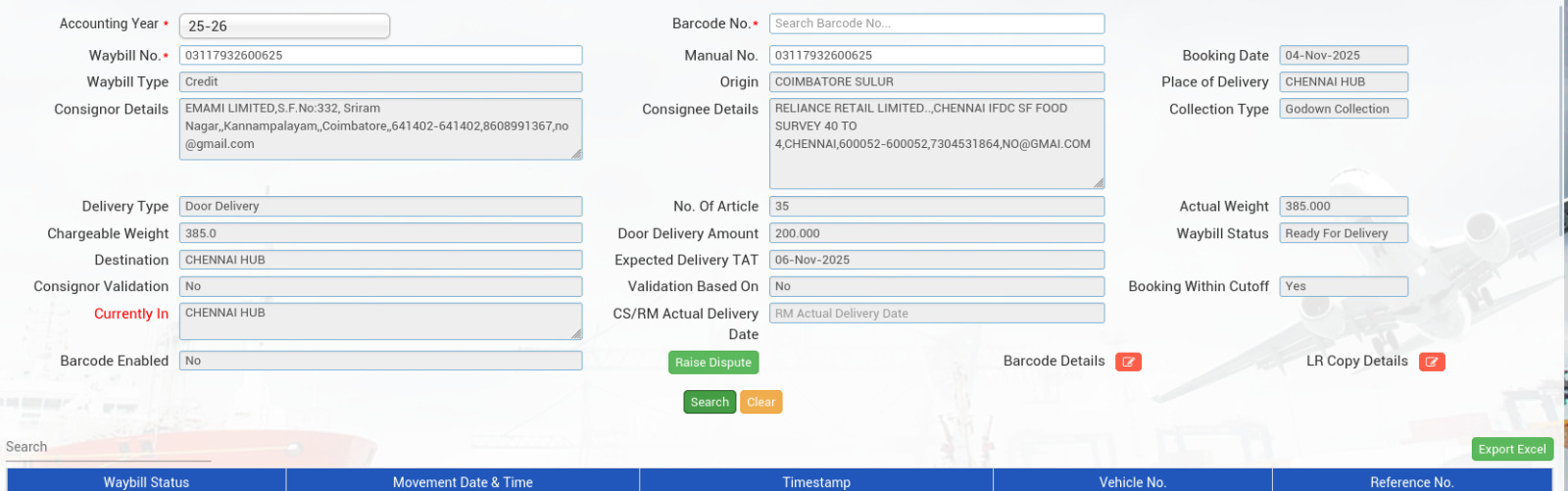The height and width of the screenshot is (491, 1568).
Task: Click the table Search filter field
Action: [108, 448]
